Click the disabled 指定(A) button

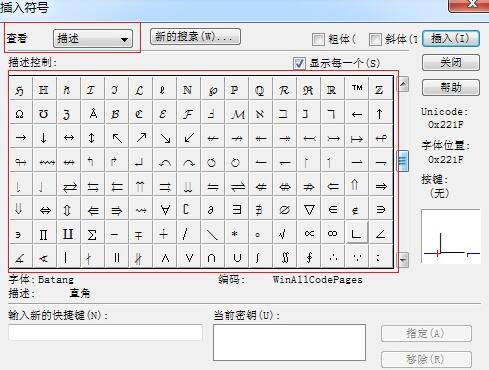click(x=426, y=333)
